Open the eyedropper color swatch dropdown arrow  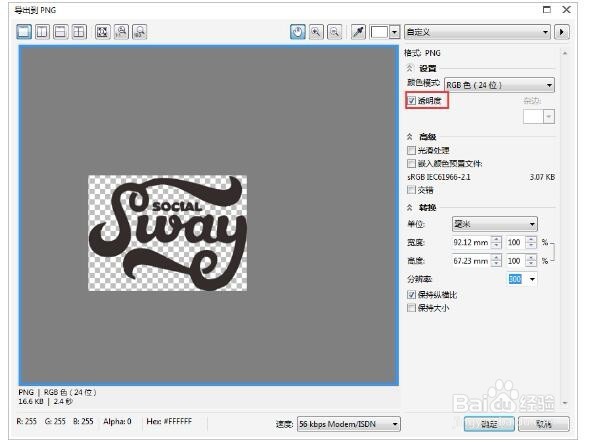click(x=394, y=32)
